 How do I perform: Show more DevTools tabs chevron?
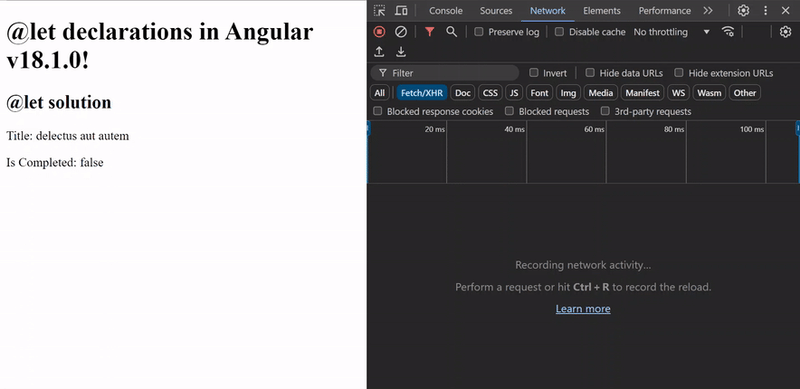(x=708, y=11)
